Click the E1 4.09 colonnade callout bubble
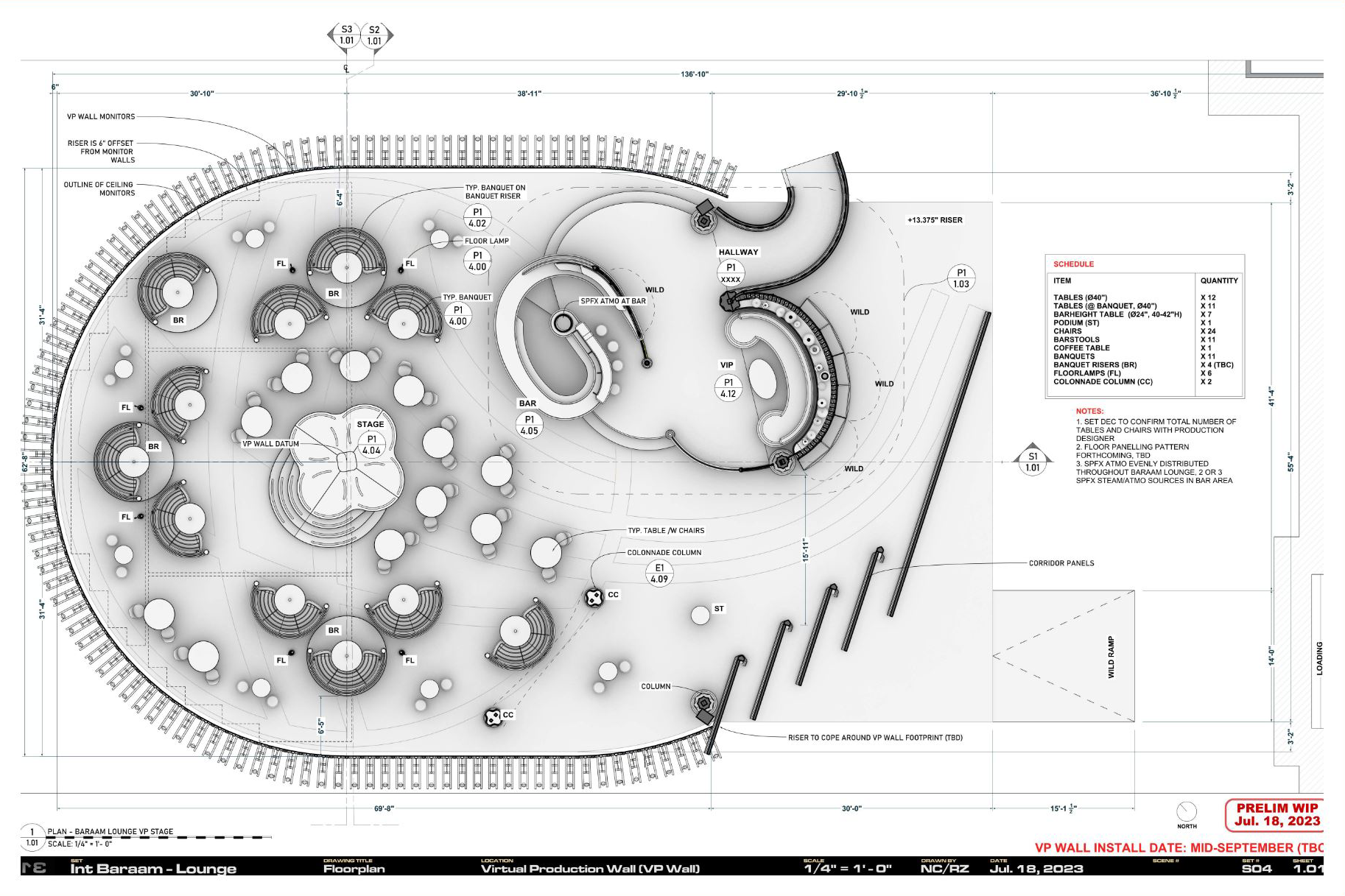The image size is (1345, 896). (x=659, y=573)
